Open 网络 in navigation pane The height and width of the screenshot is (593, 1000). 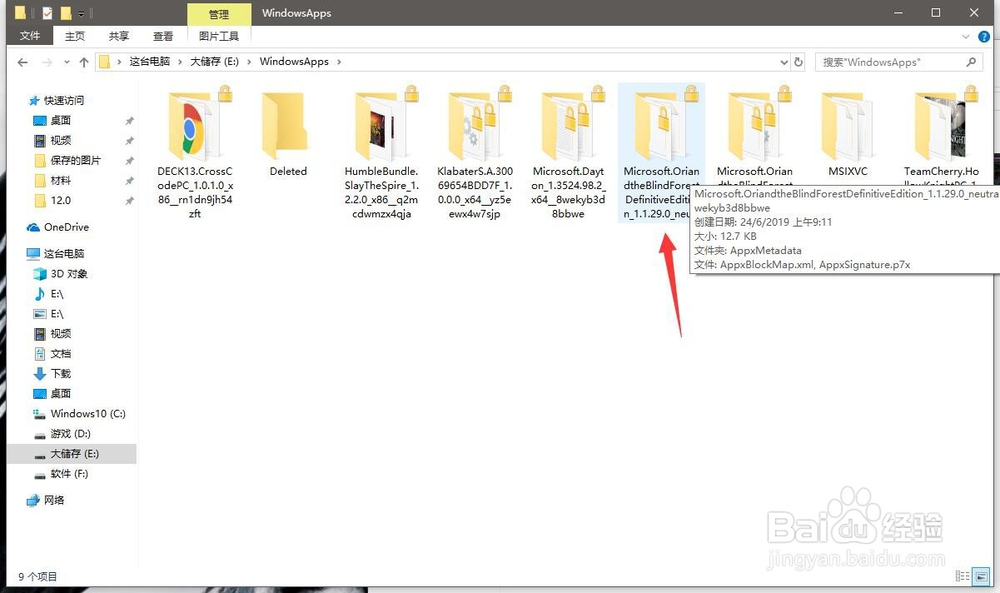pos(45,500)
